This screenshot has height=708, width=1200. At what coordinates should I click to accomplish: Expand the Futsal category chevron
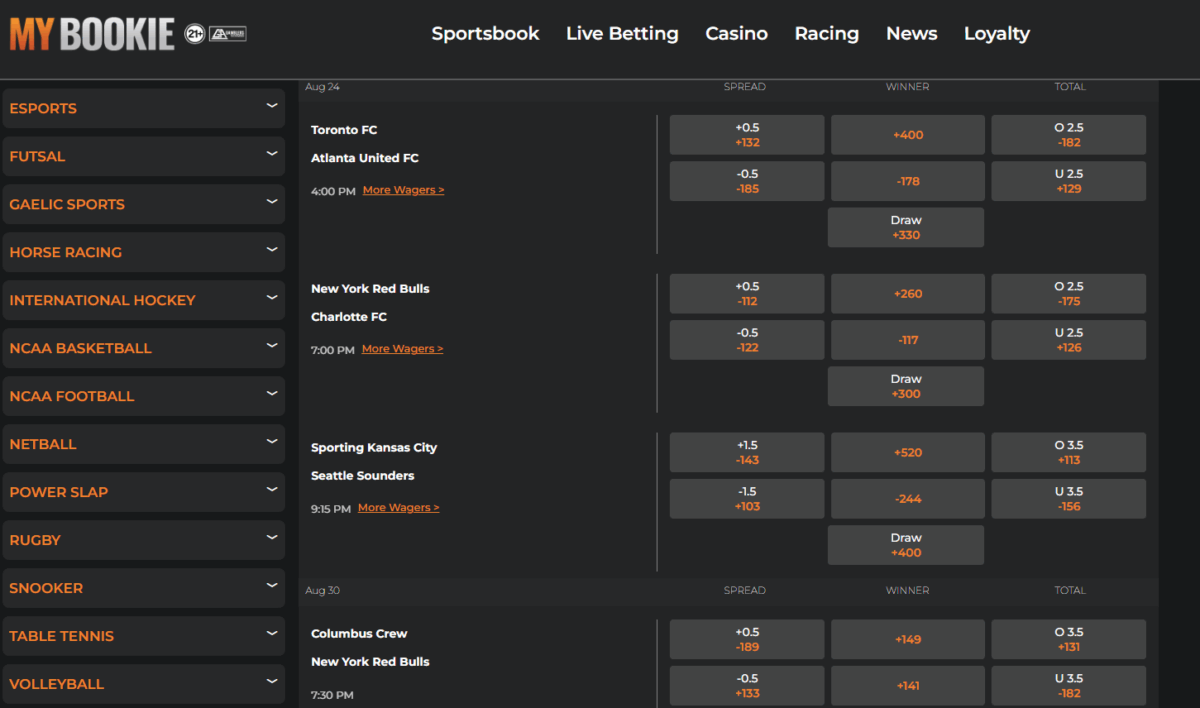click(271, 153)
